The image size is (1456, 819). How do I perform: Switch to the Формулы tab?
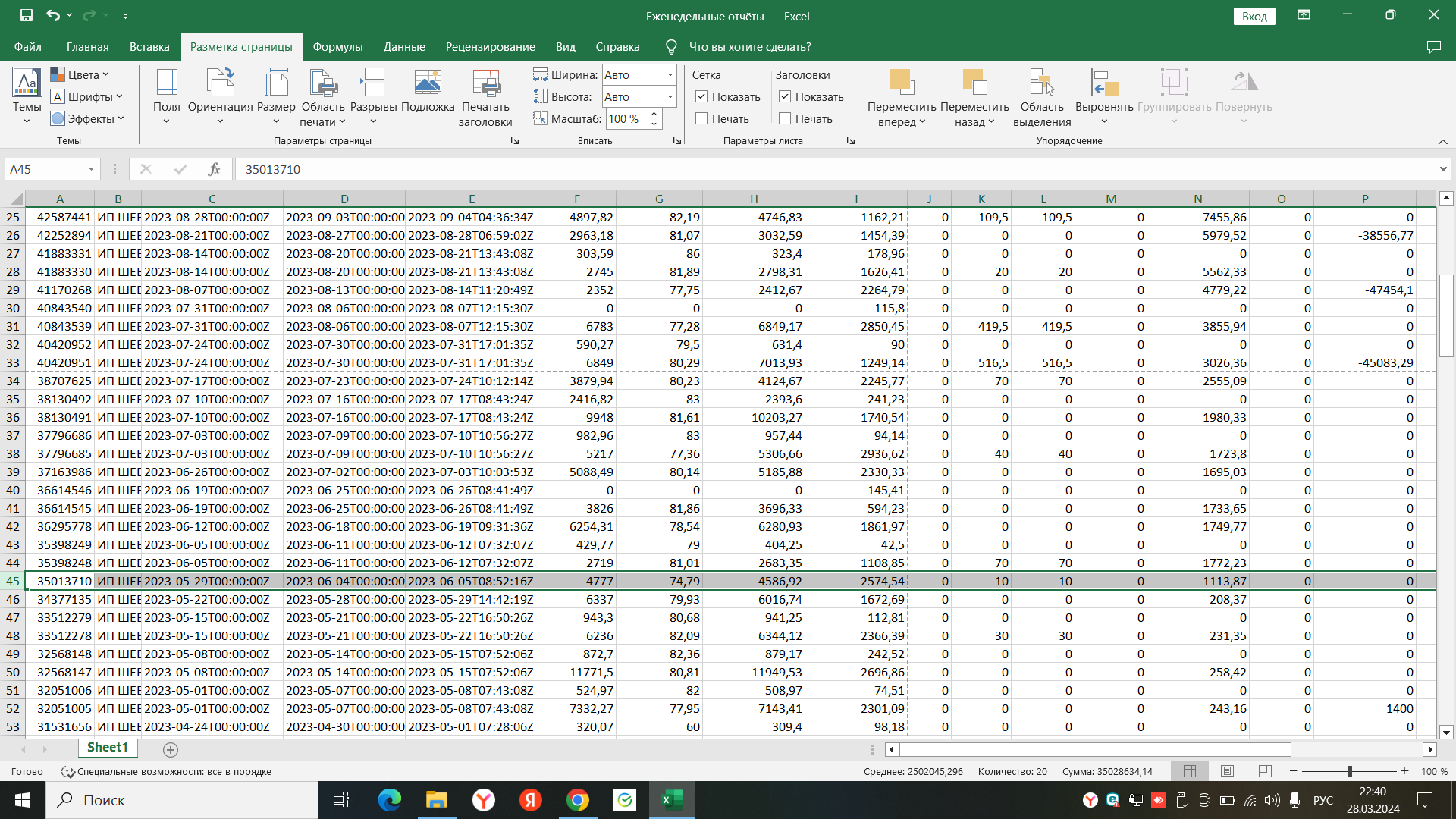(x=337, y=47)
